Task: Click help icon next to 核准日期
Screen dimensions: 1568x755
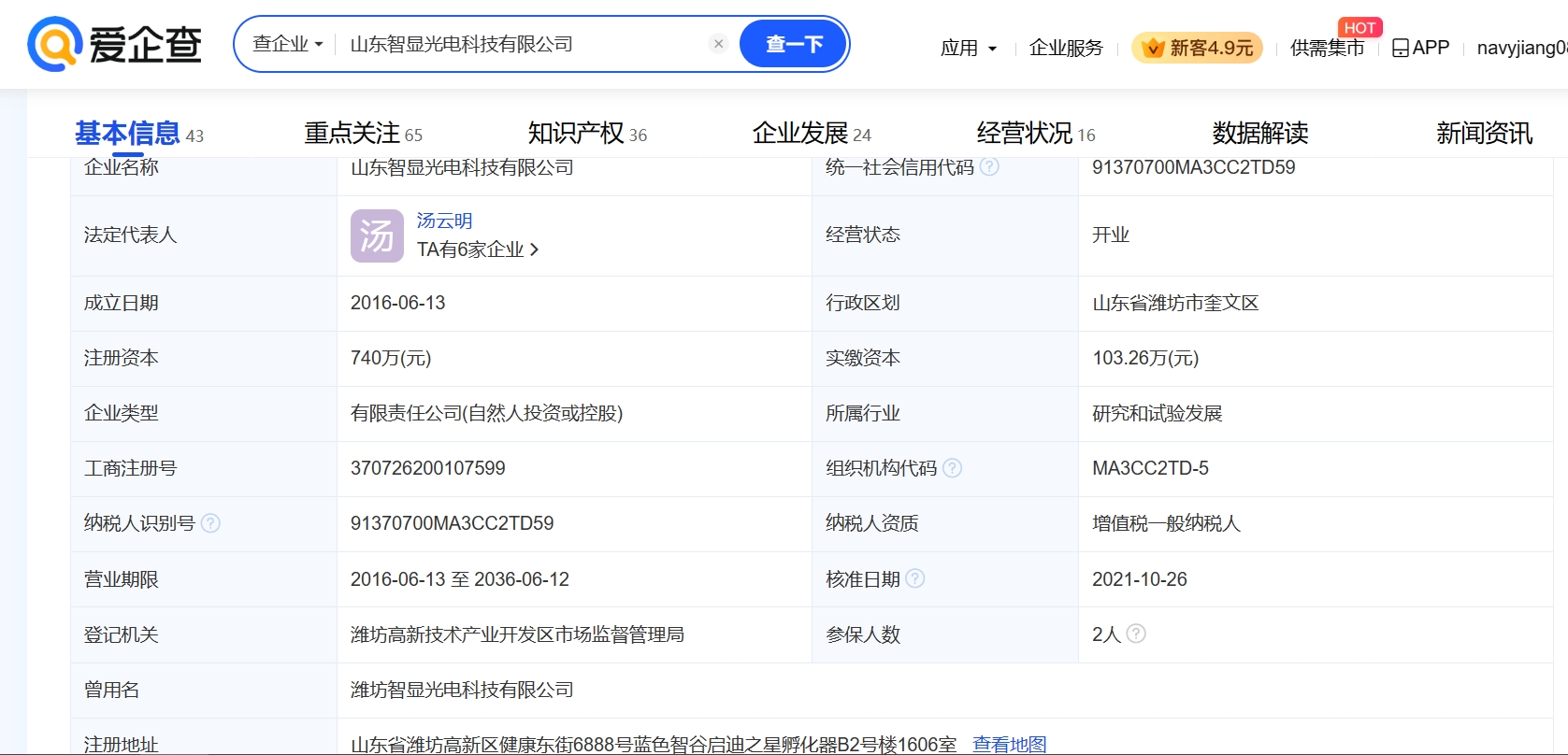Action: pyautogui.click(x=915, y=578)
